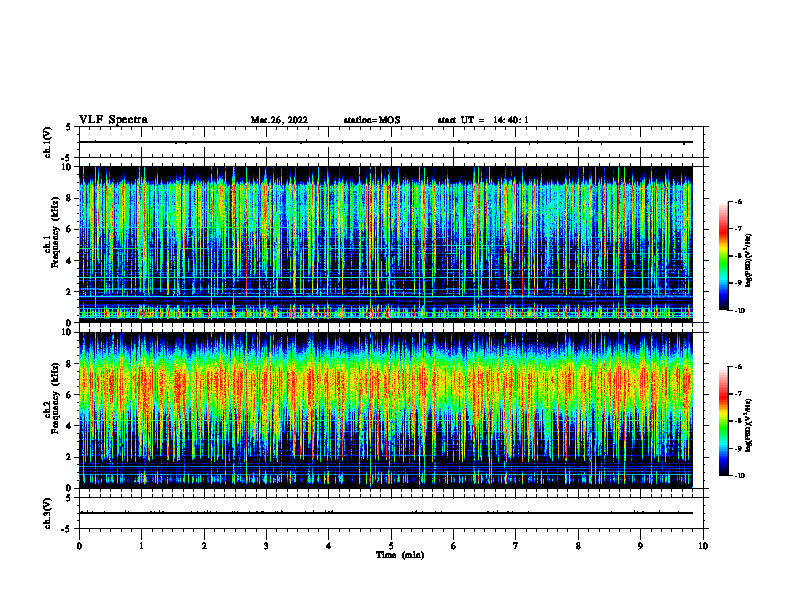
Task: Click time axis tick label '0'
Action: [79, 546]
